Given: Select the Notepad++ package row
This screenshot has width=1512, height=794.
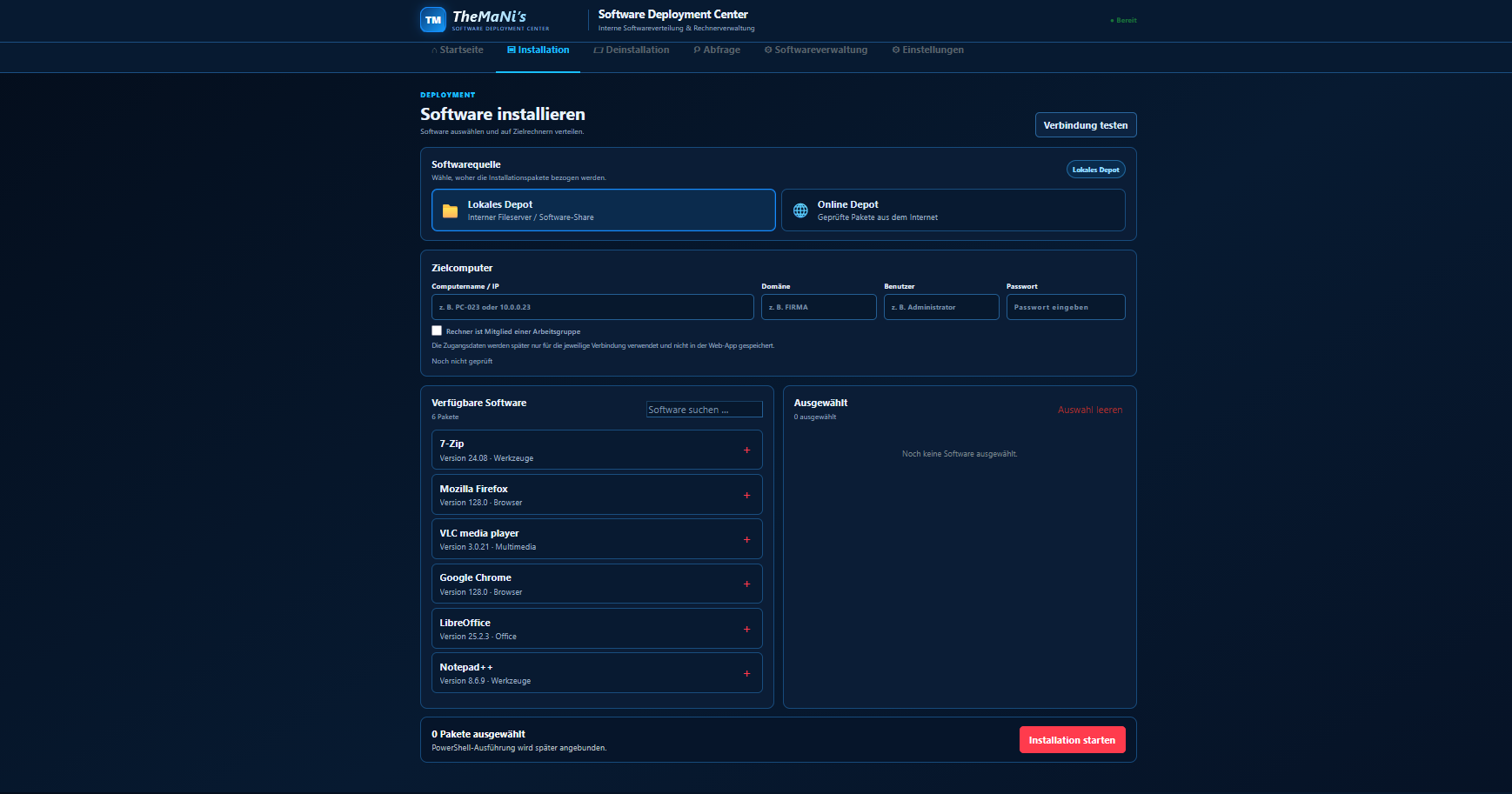Looking at the screenshot, I should click(x=597, y=673).
